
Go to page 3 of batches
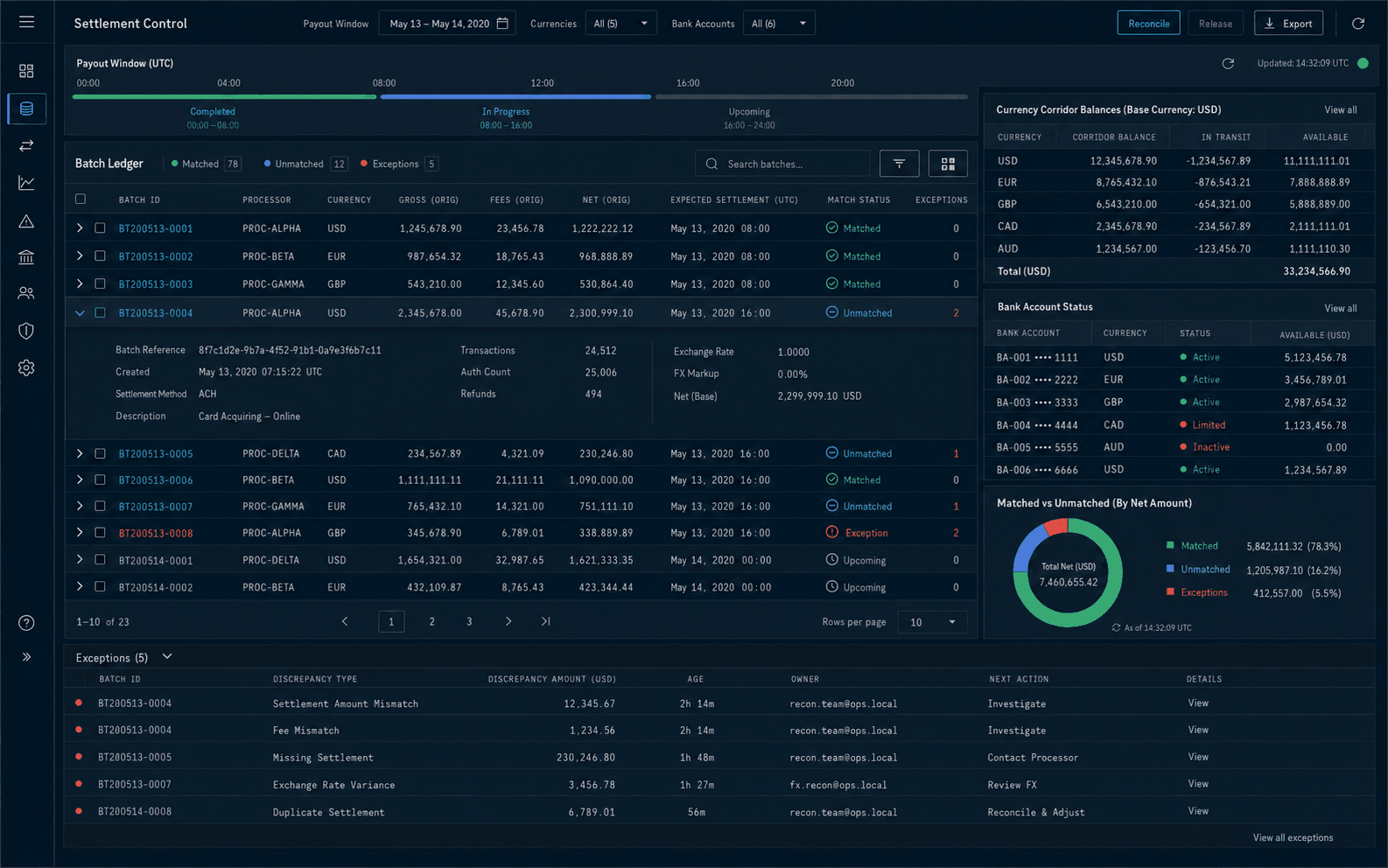469,621
